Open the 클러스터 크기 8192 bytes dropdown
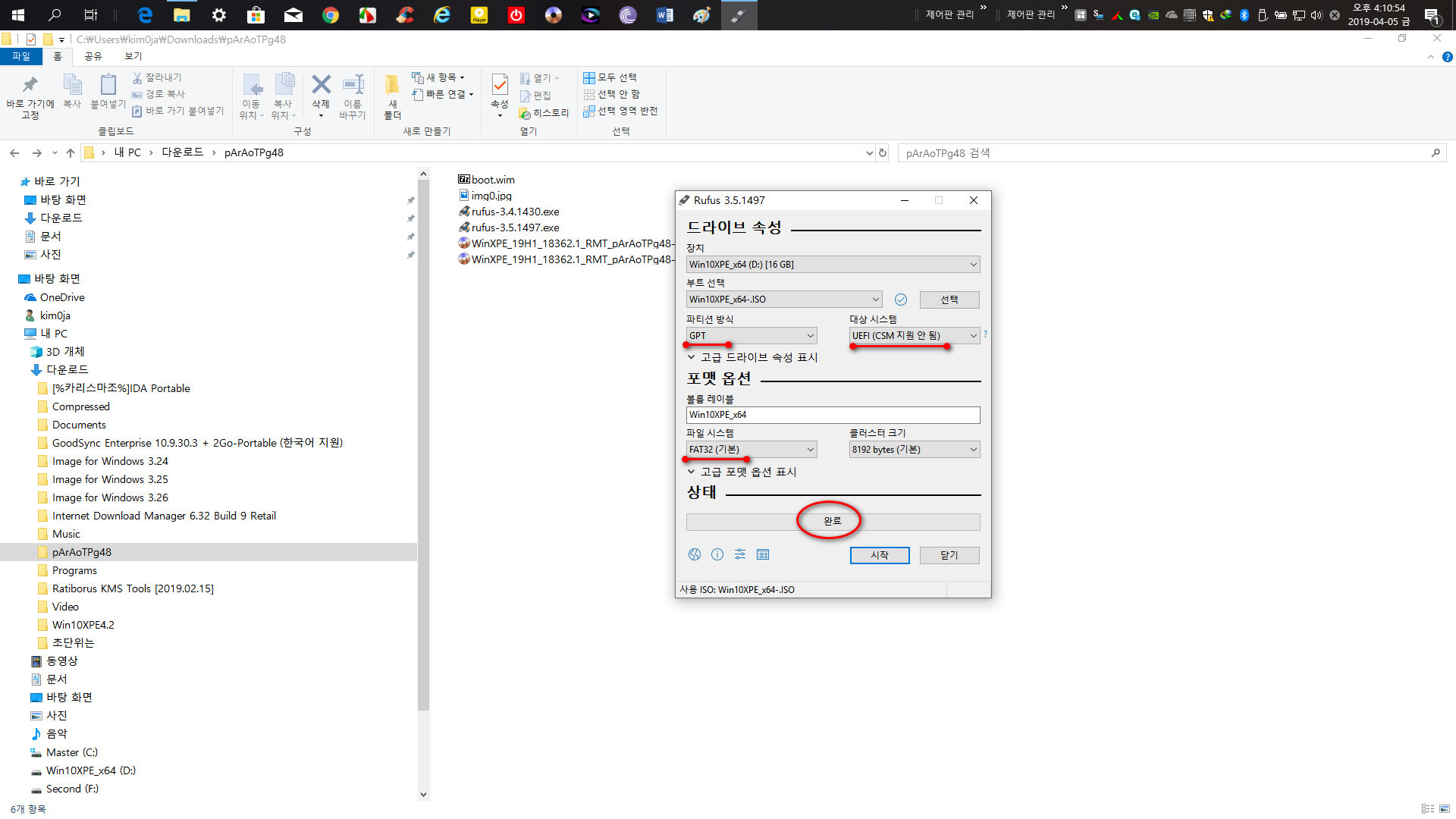Viewport: 1456px width, 819px height. coord(915,450)
